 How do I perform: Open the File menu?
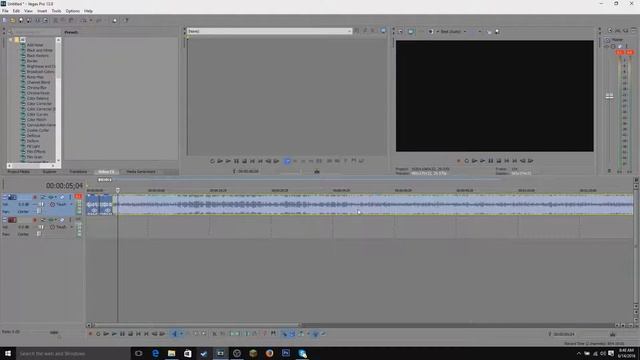click(5, 11)
